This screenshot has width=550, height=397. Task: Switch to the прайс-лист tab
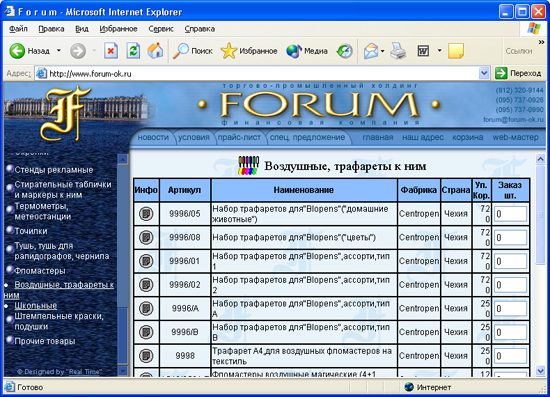click(239, 137)
